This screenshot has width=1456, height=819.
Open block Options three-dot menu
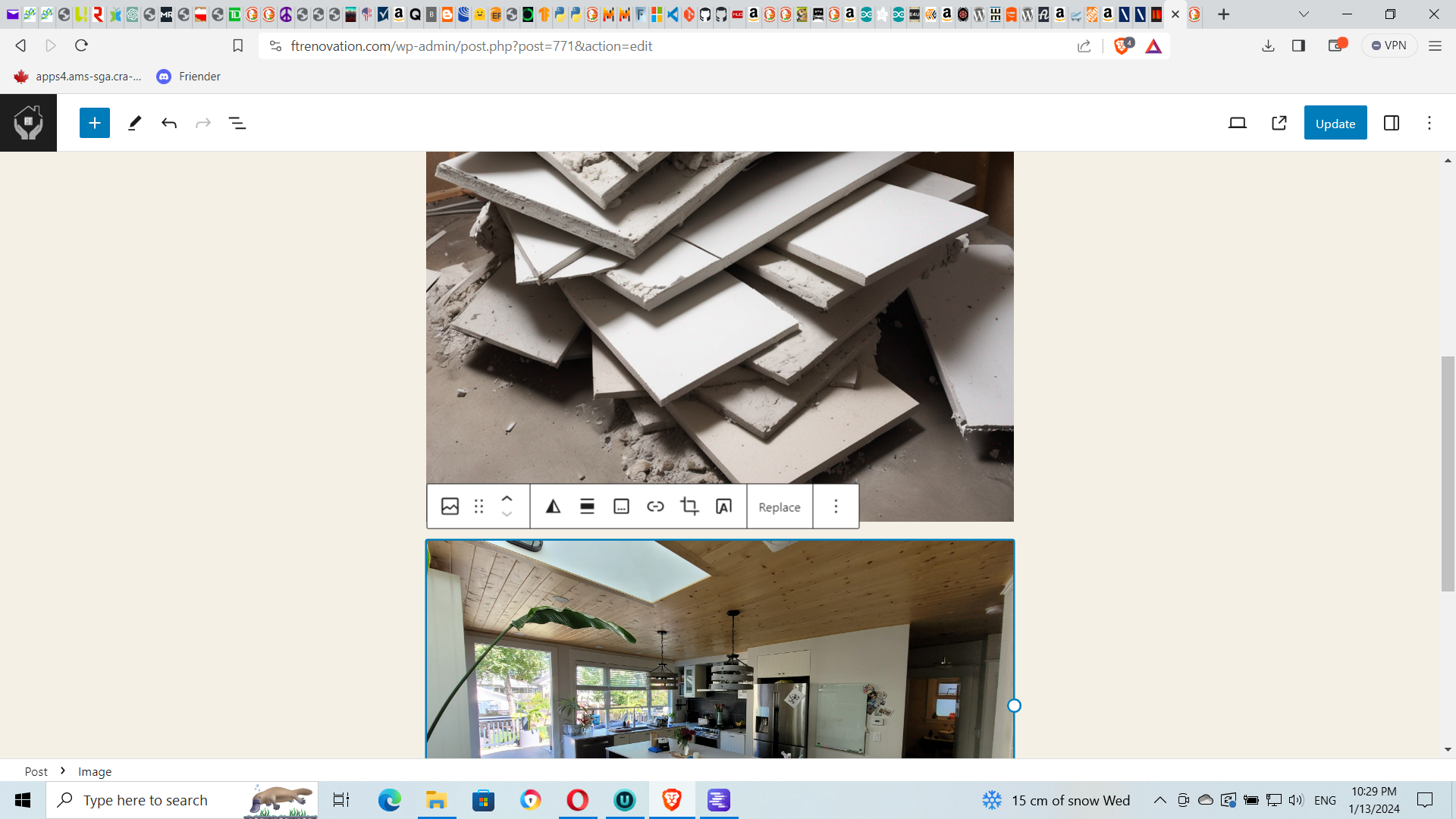[836, 507]
